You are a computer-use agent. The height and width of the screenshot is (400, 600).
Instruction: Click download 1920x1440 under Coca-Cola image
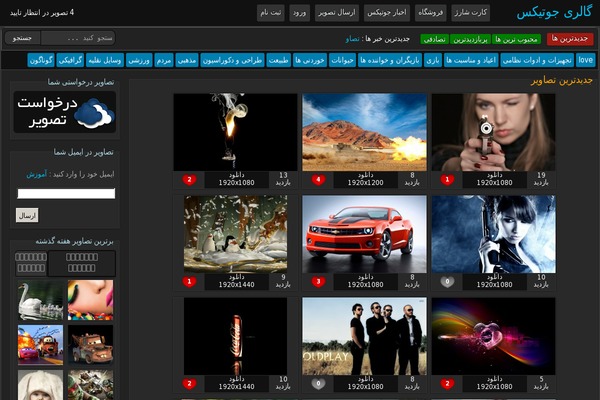236,383
